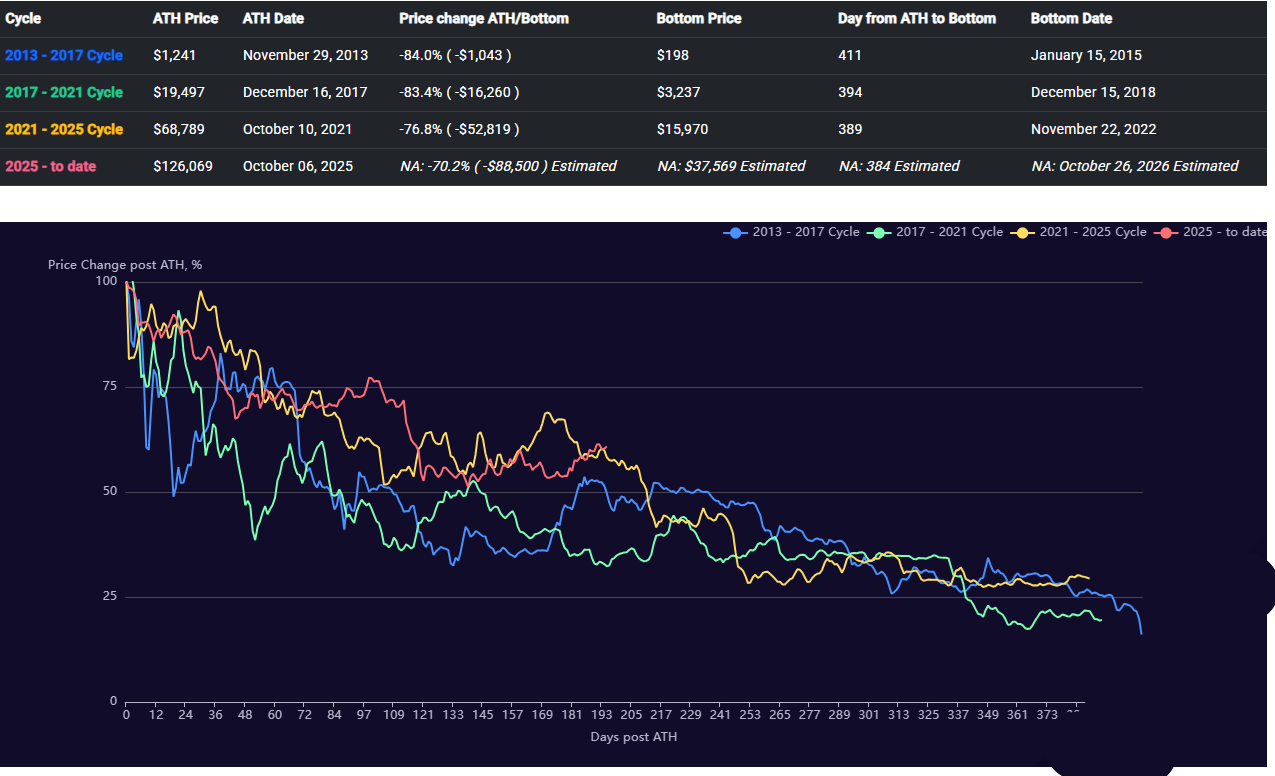1275x776 pixels.
Task: Click the Bottom Price column header
Action: tap(698, 18)
